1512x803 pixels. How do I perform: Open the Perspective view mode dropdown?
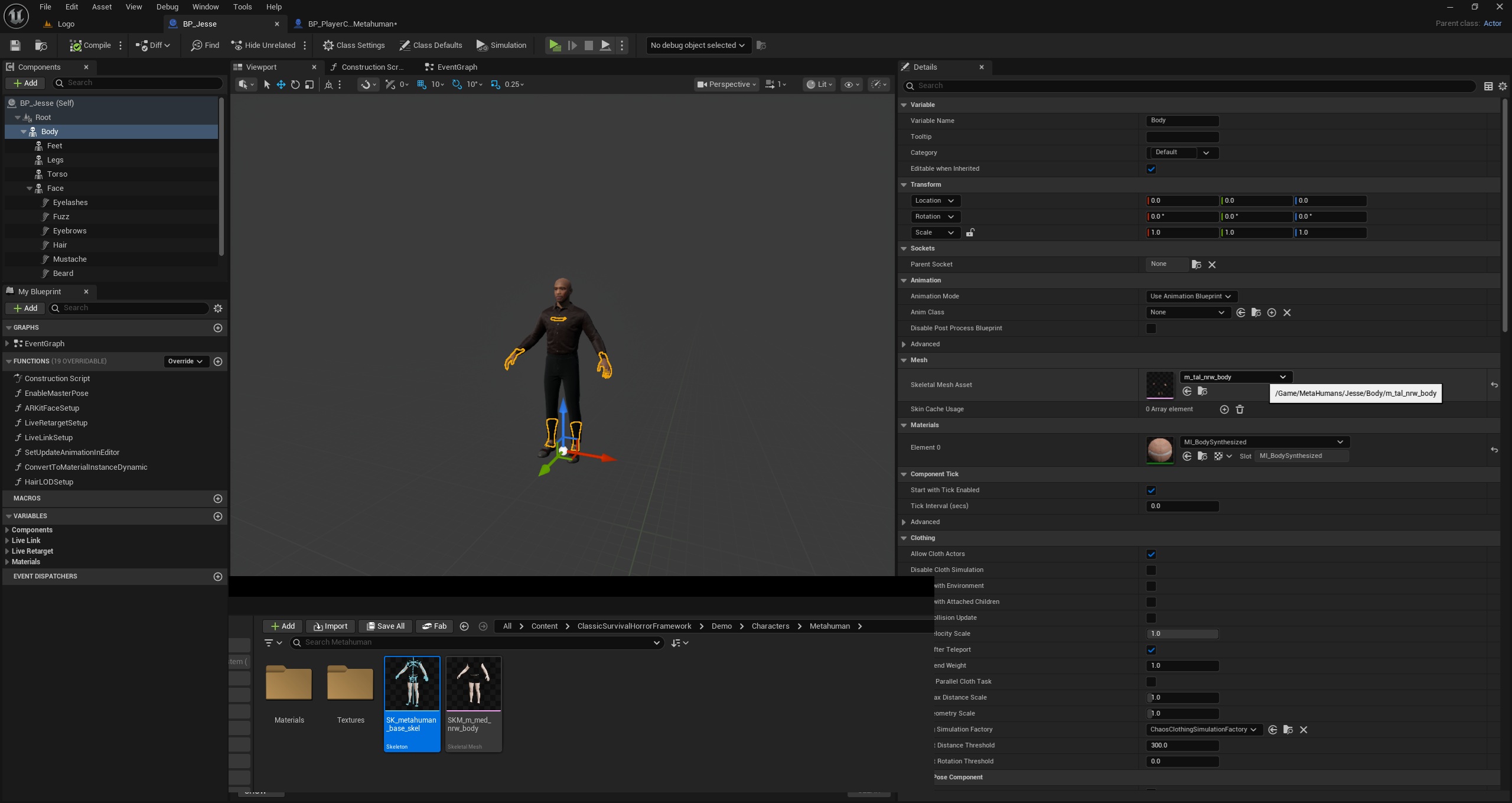coord(726,84)
